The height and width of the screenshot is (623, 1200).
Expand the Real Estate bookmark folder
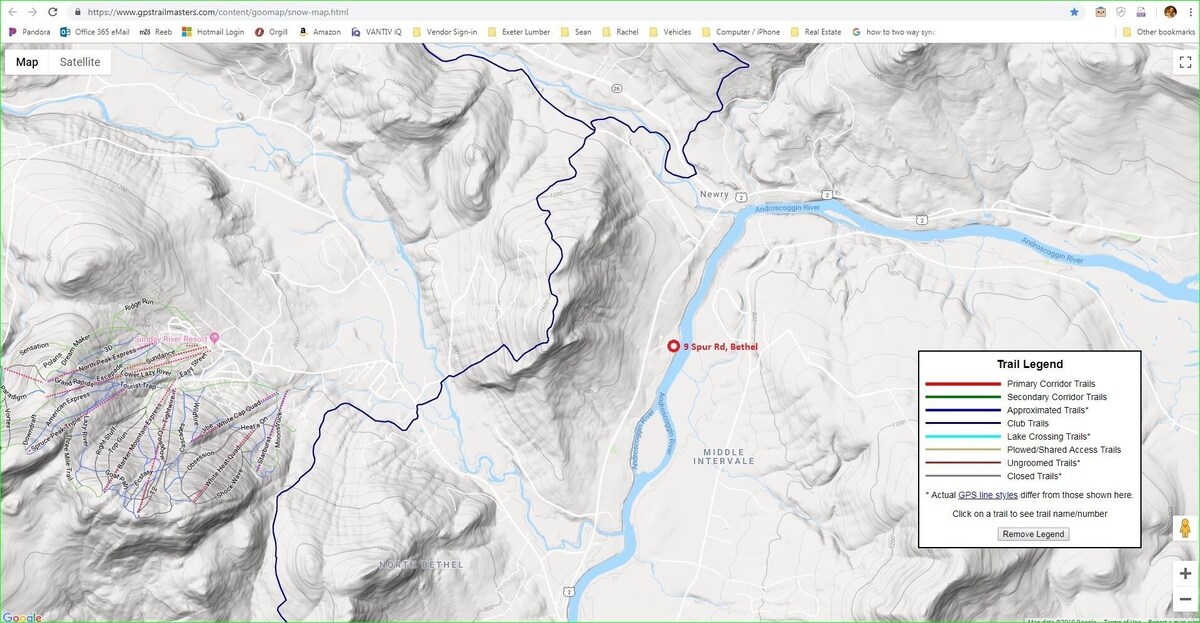pos(816,32)
